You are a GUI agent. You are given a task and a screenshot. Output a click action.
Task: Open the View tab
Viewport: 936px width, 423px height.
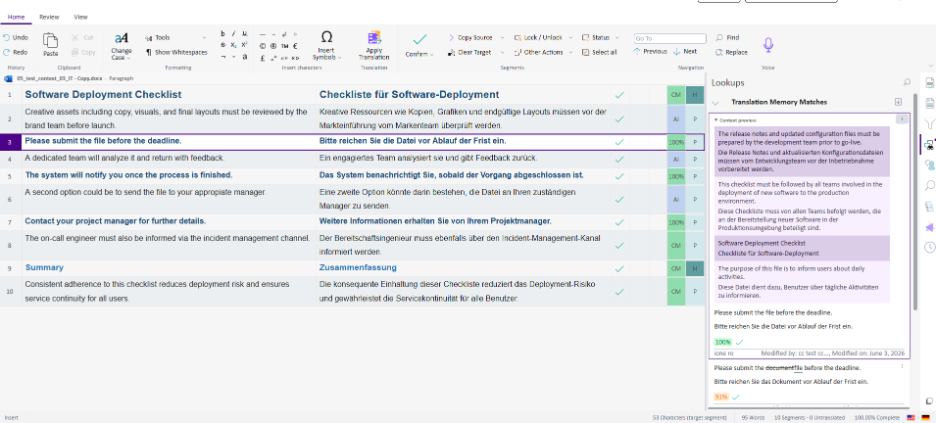(81, 17)
